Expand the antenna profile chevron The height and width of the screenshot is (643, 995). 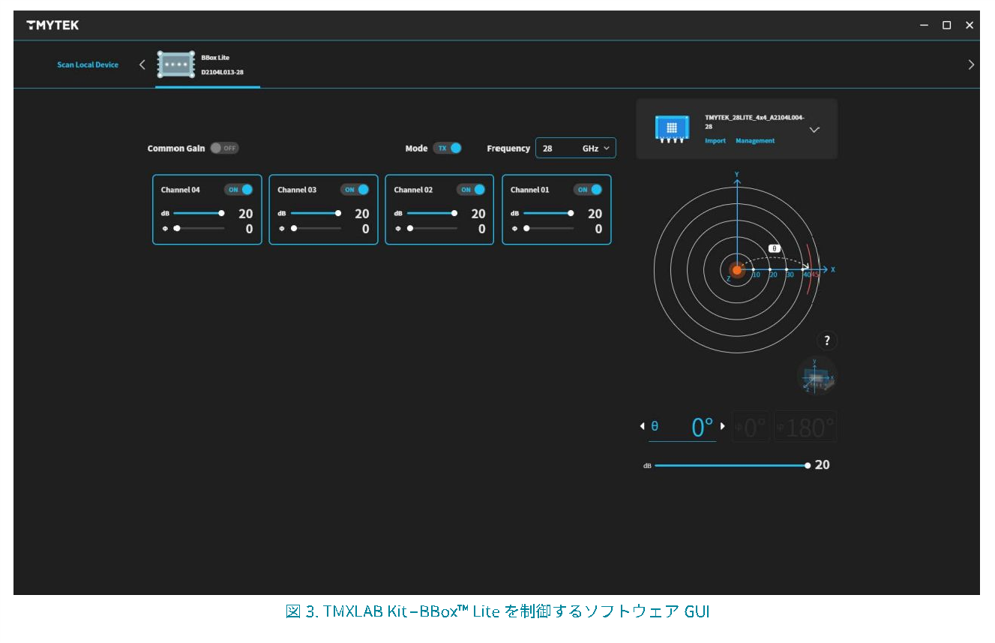[815, 129]
